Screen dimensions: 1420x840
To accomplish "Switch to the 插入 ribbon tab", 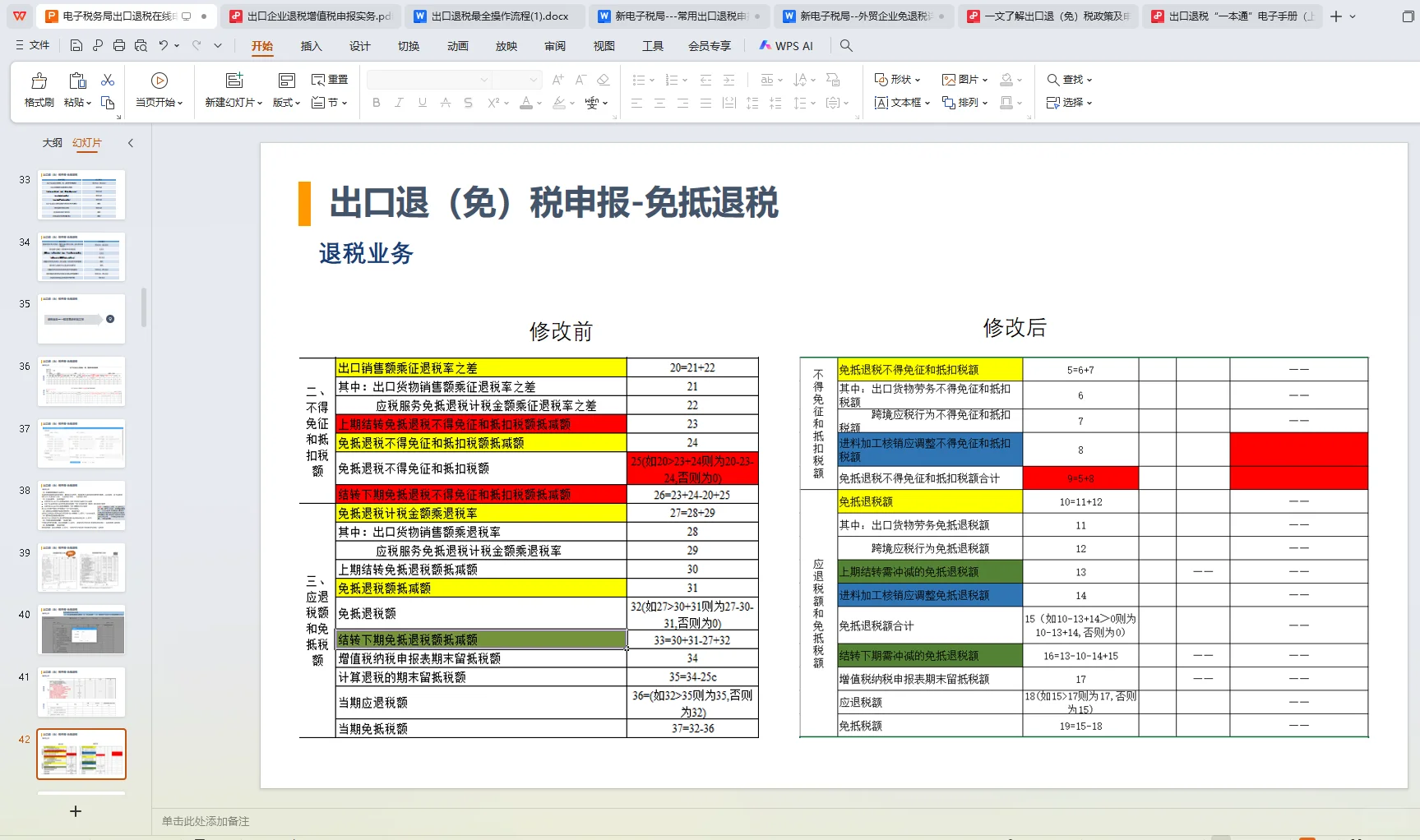I will pos(311,47).
